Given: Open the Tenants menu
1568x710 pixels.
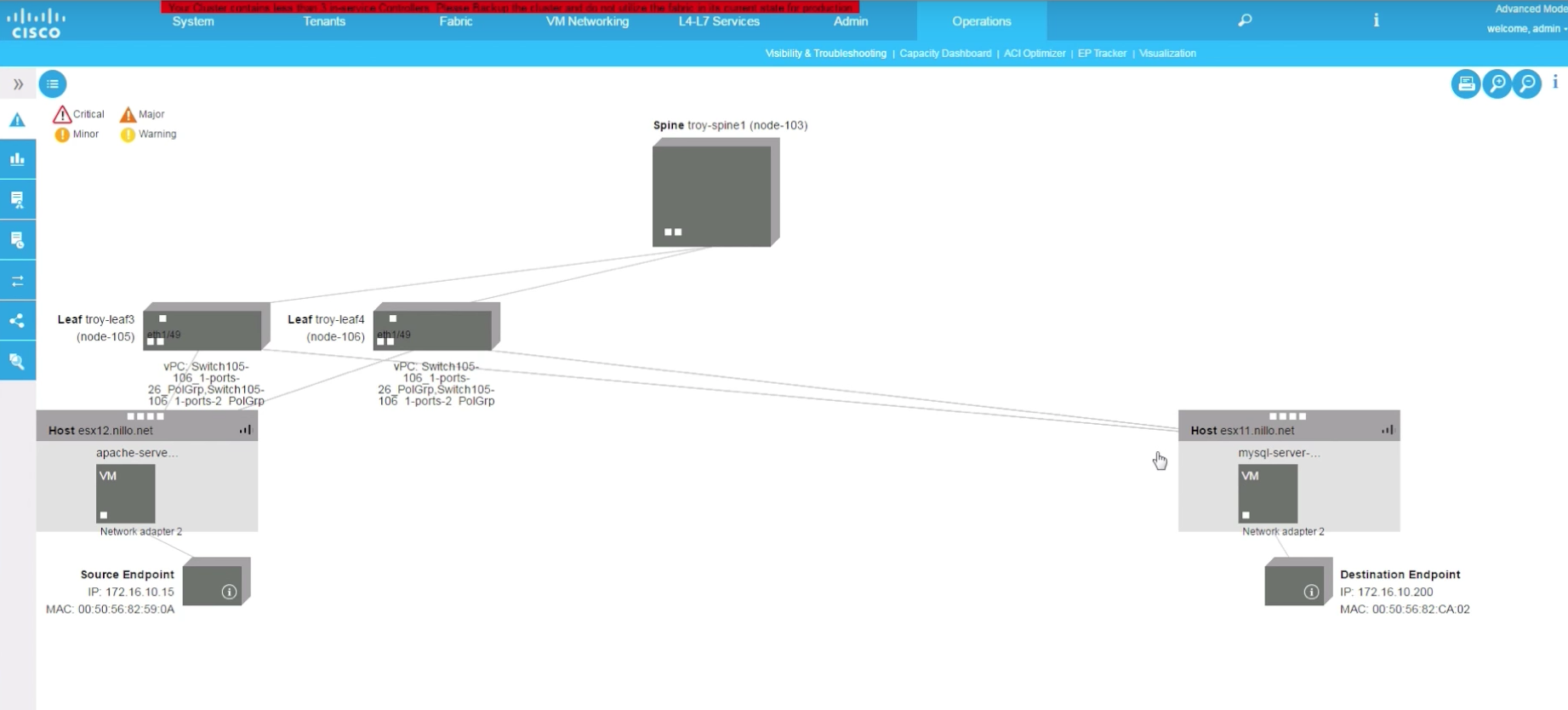Looking at the screenshot, I should click(324, 21).
